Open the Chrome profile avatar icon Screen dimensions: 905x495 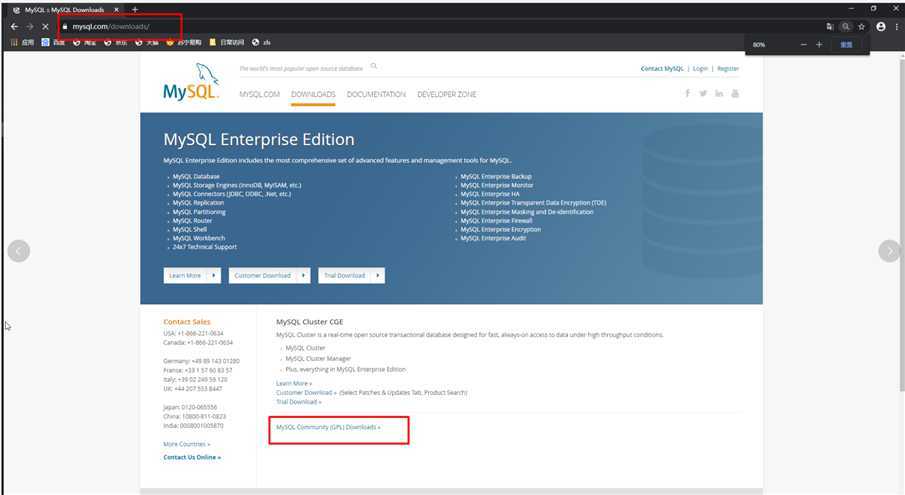[x=881, y=27]
